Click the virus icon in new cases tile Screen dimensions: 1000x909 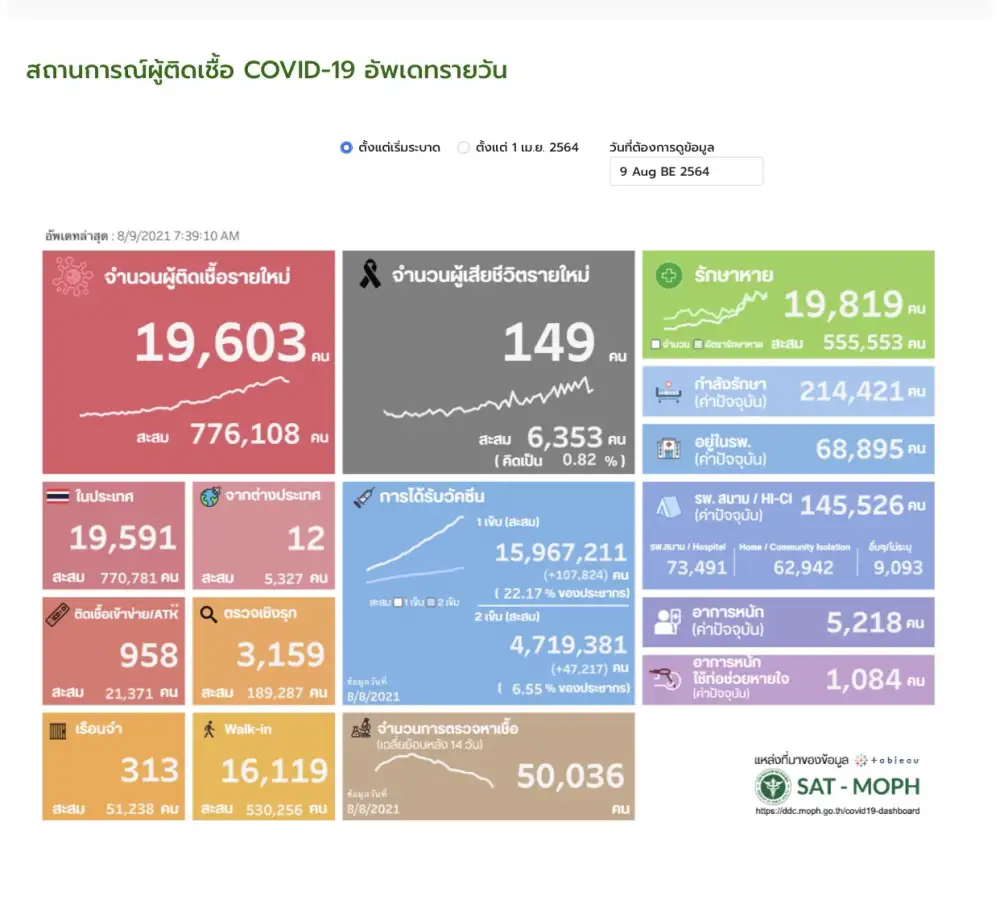(69, 276)
